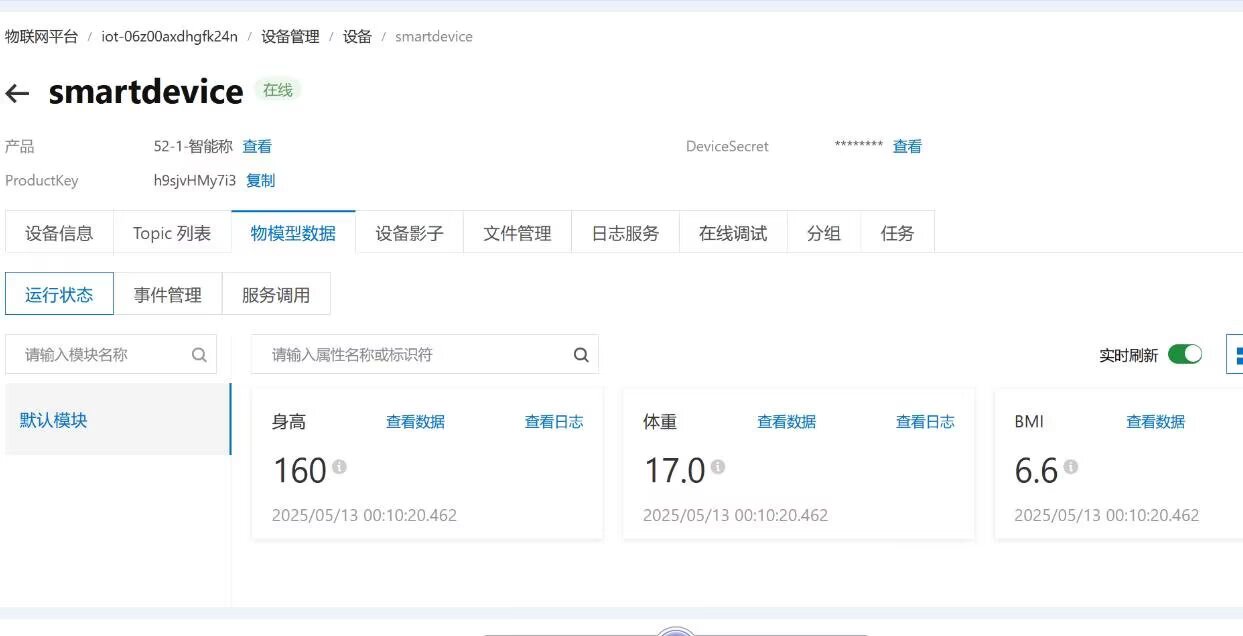Open the 分组 tab
This screenshot has width=1243, height=636.
coord(824,233)
